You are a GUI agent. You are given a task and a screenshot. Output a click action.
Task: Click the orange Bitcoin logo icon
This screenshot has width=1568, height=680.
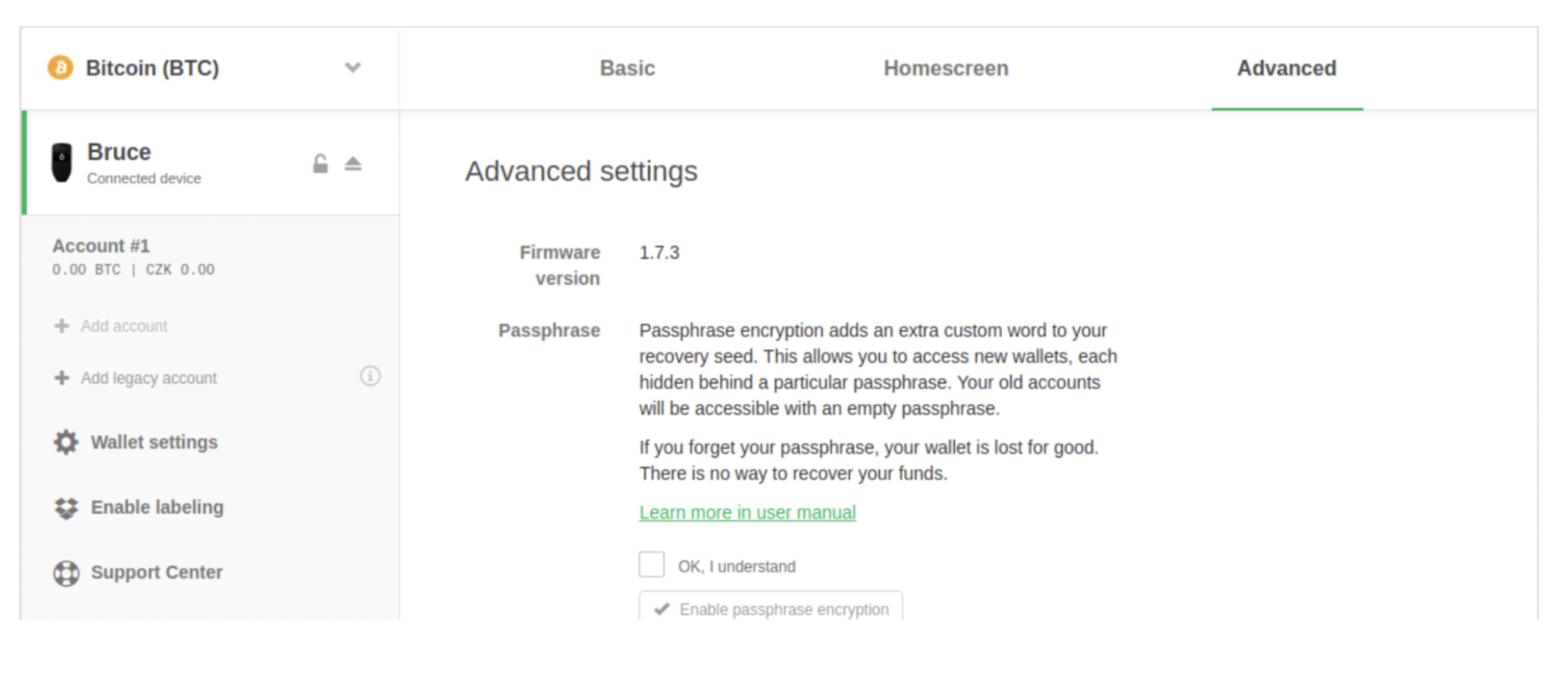point(60,68)
